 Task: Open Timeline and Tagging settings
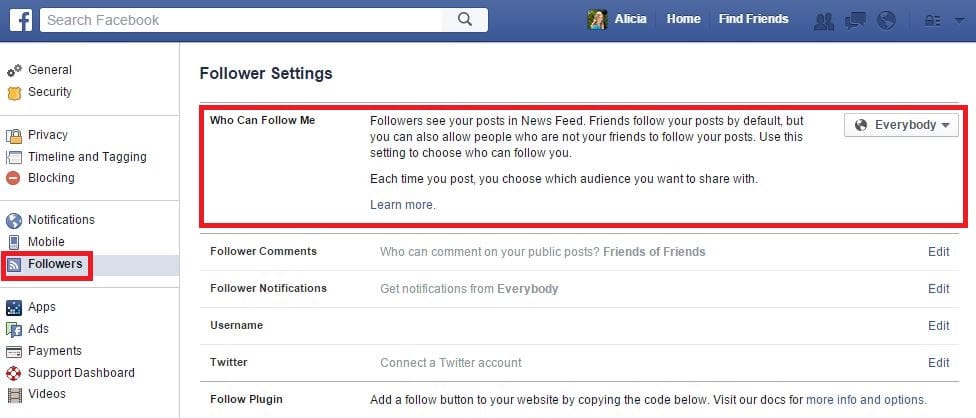pyautogui.click(x=87, y=157)
